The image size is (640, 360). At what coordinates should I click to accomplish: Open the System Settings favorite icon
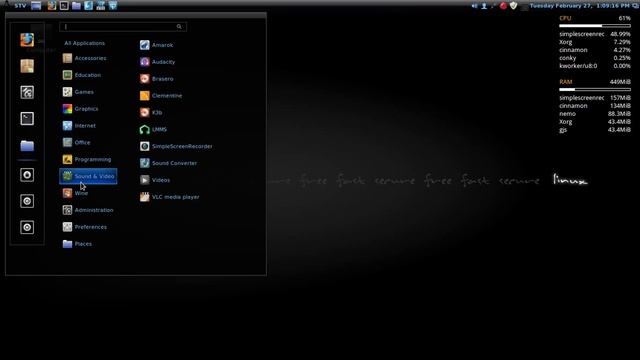(x=27, y=93)
